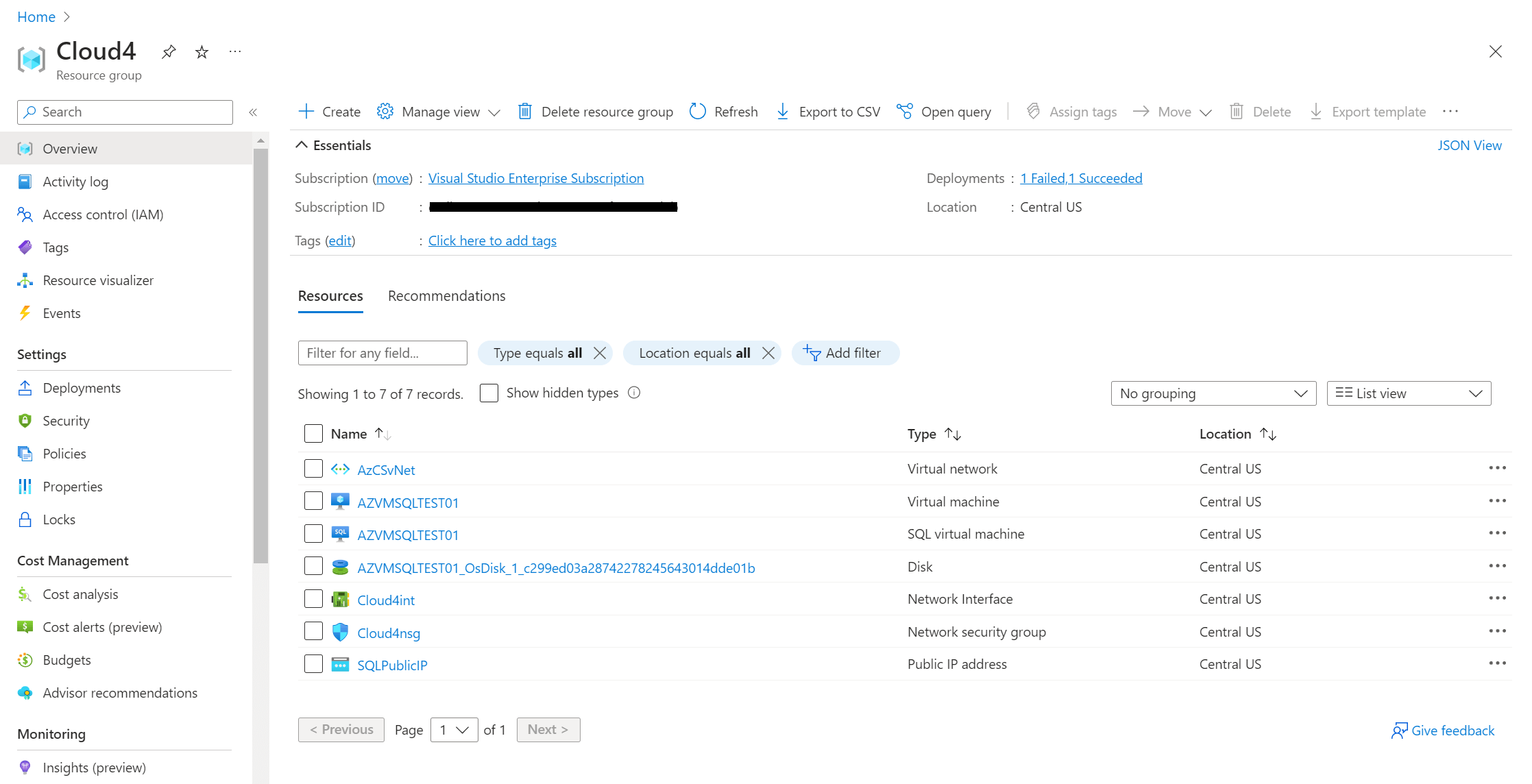
Task: Open the JSON View link
Action: [x=1469, y=145]
